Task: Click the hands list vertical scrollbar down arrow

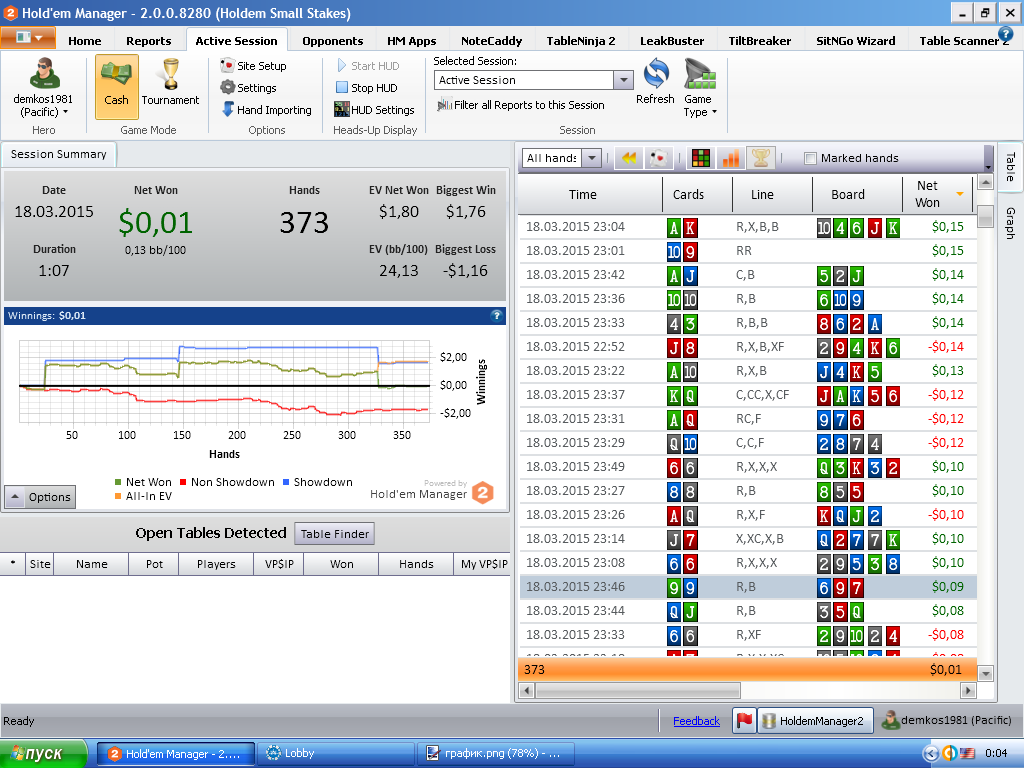Action: (x=986, y=673)
